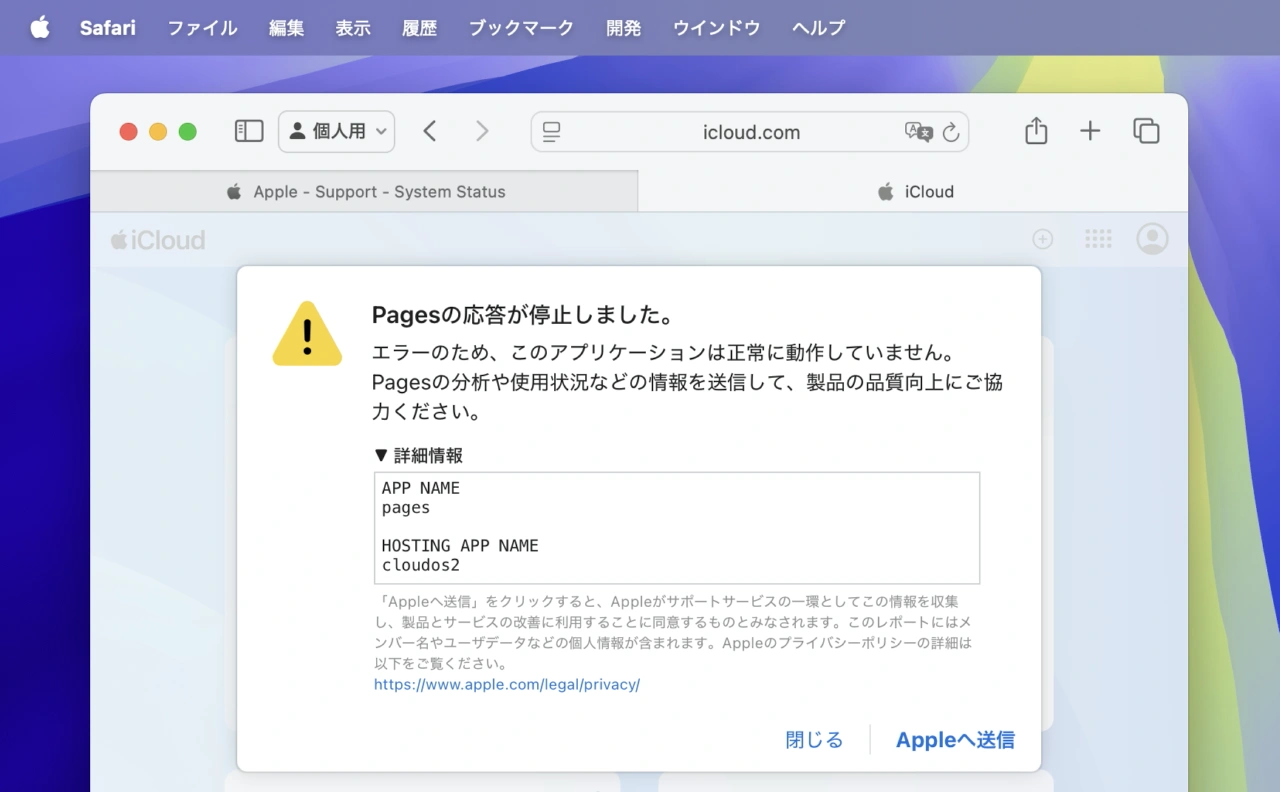Click the forward navigation arrow

click(482, 131)
